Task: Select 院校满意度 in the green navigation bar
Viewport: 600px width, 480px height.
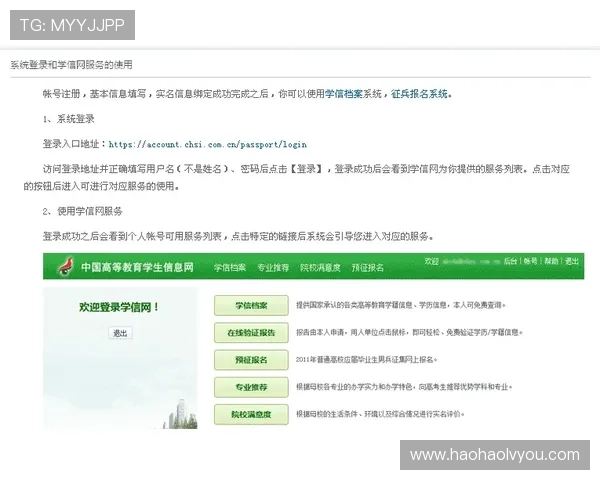Action: pos(320,267)
